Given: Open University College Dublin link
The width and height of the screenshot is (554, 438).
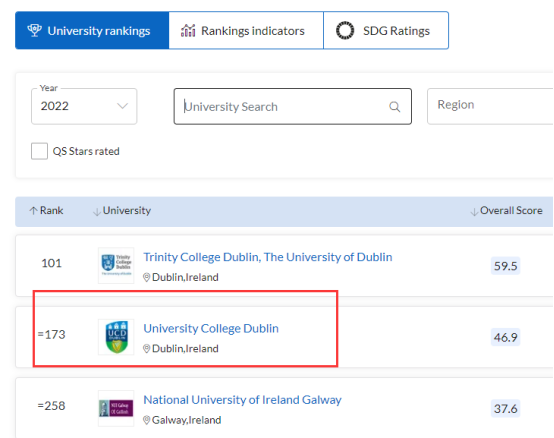Looking at the screenshot, I should [211, 328].
